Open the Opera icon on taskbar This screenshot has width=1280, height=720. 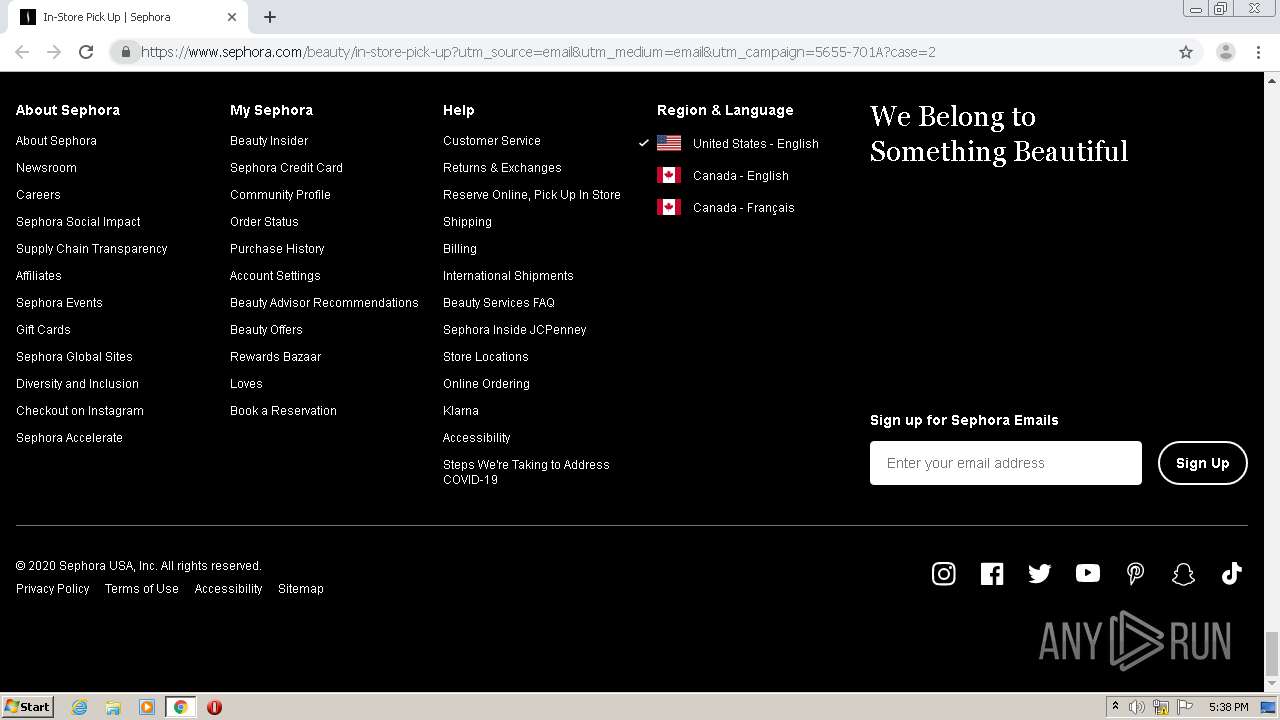pos(214,707)
